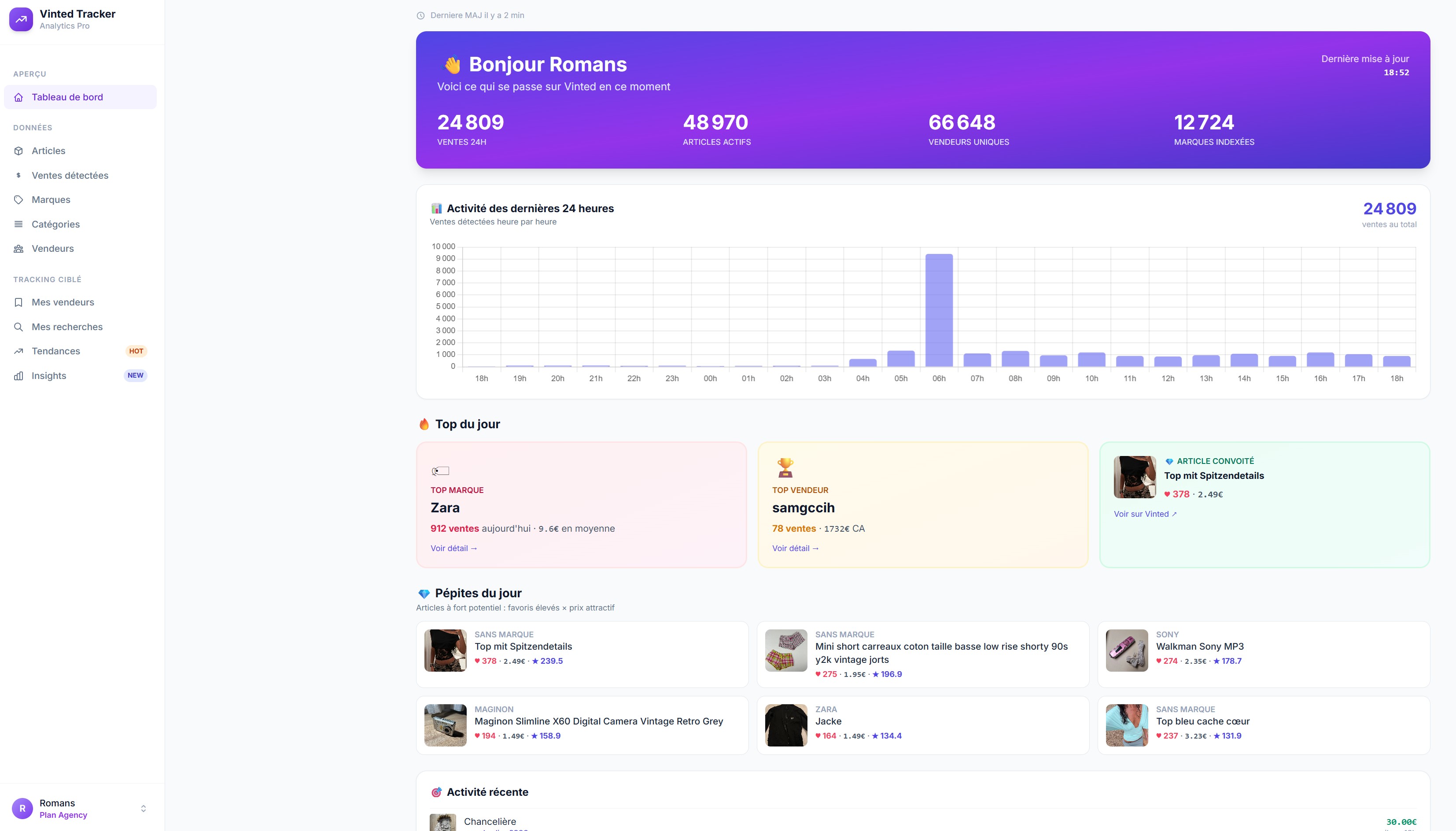Click the list icon beside Catégories

19,224
